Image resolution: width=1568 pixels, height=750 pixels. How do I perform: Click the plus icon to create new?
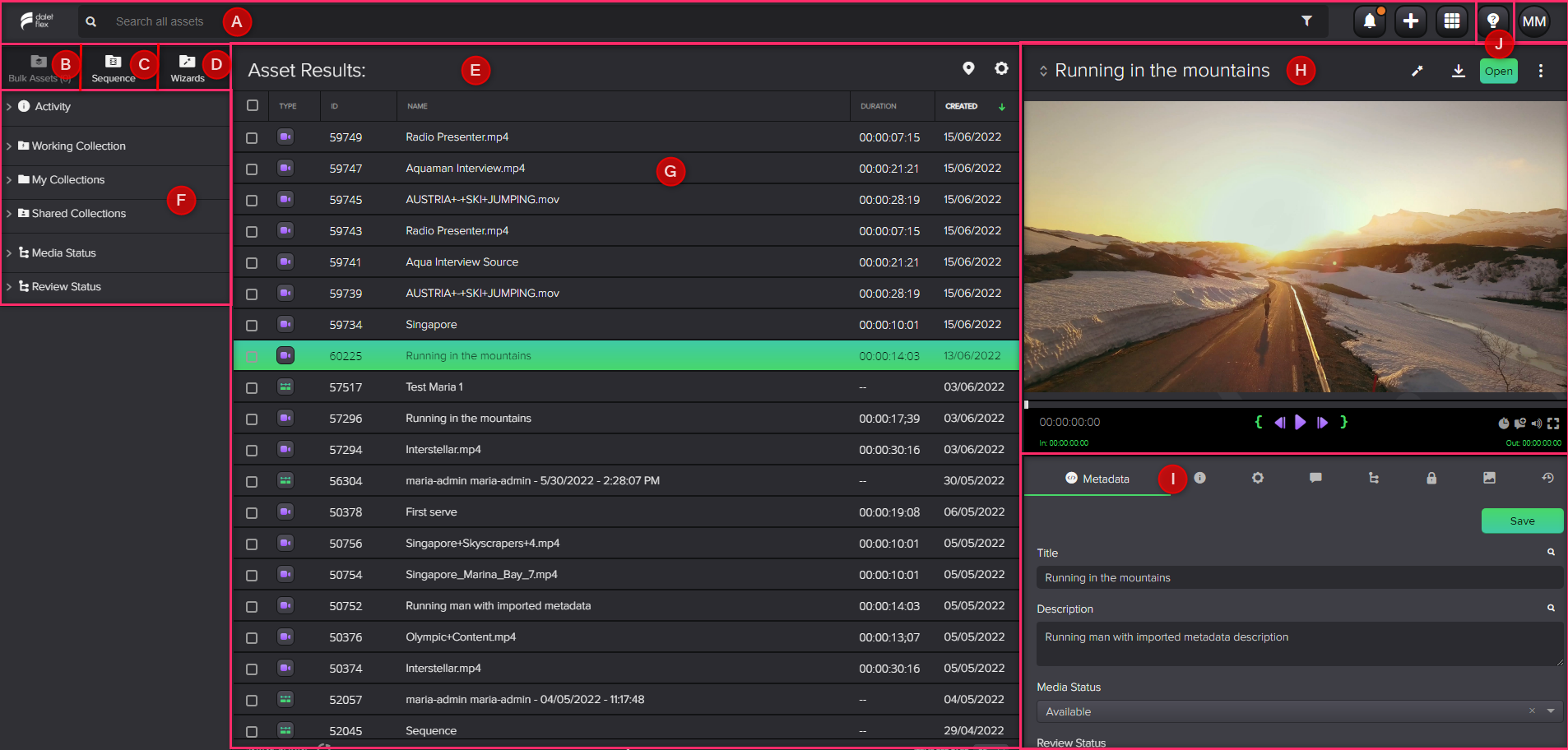point(1411,21)
